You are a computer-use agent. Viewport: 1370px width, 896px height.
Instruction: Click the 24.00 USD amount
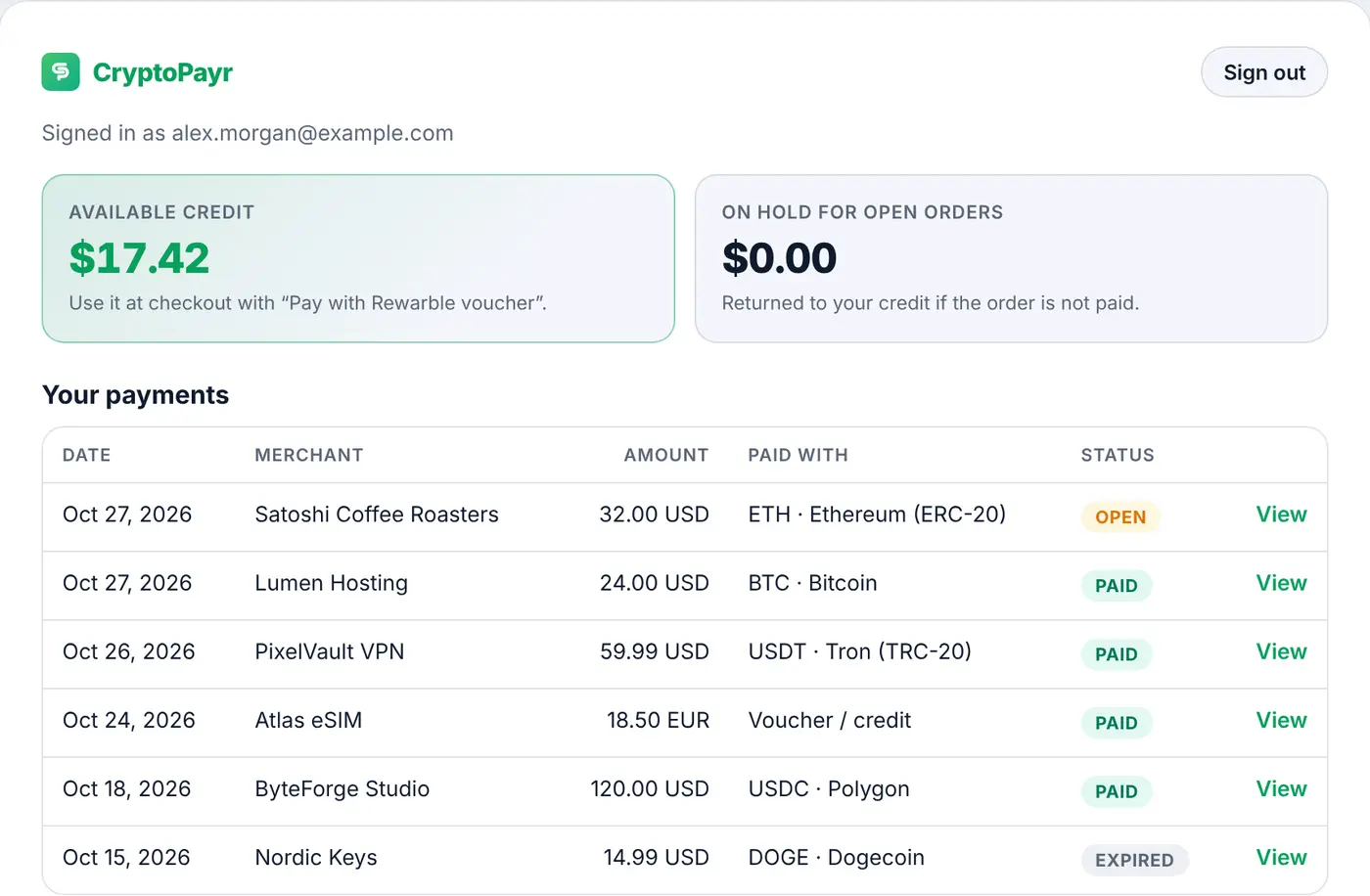[654, 583]
